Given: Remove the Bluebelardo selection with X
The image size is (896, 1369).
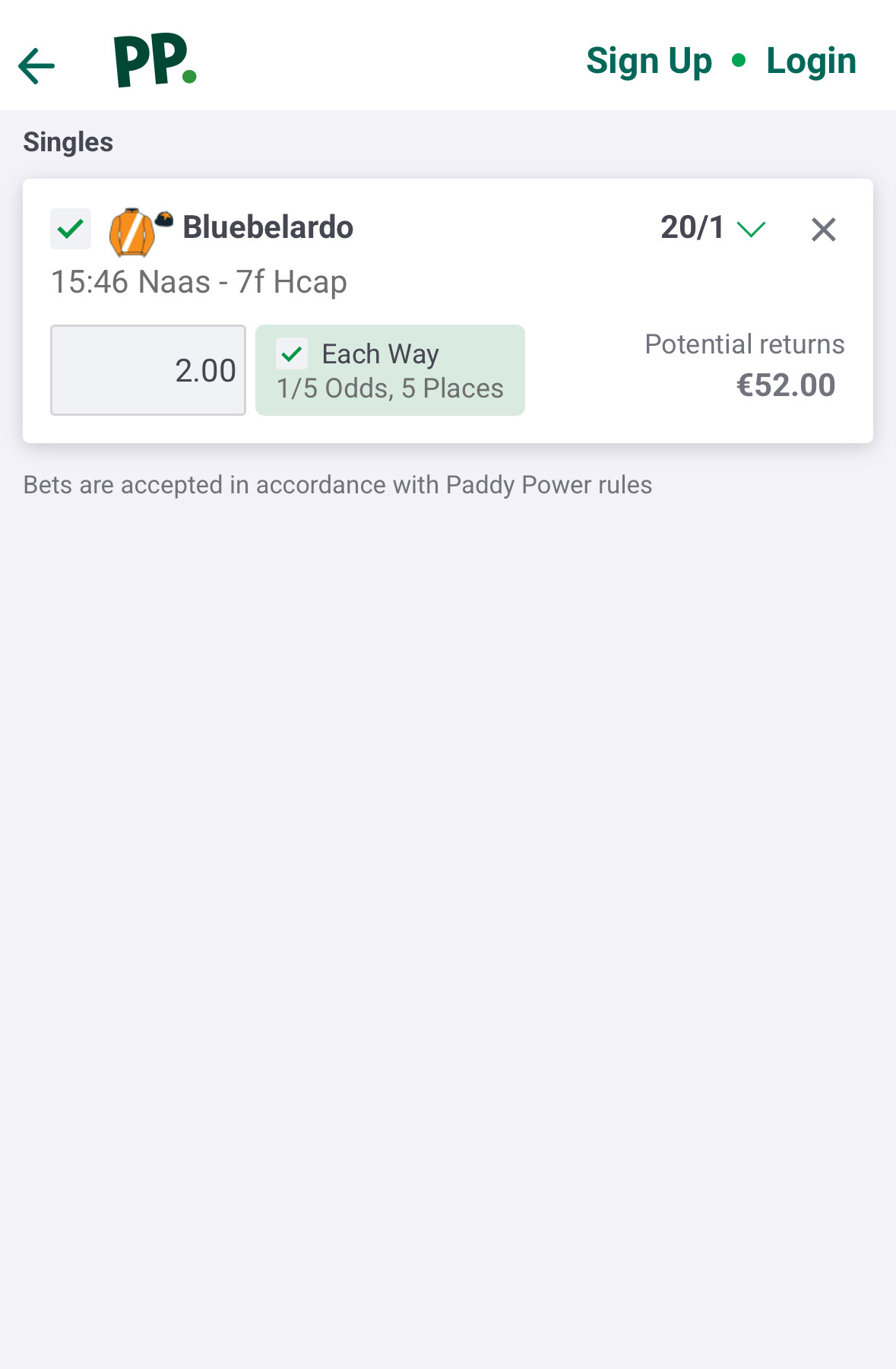Looking at the screenshot, I should pos(823,230).
